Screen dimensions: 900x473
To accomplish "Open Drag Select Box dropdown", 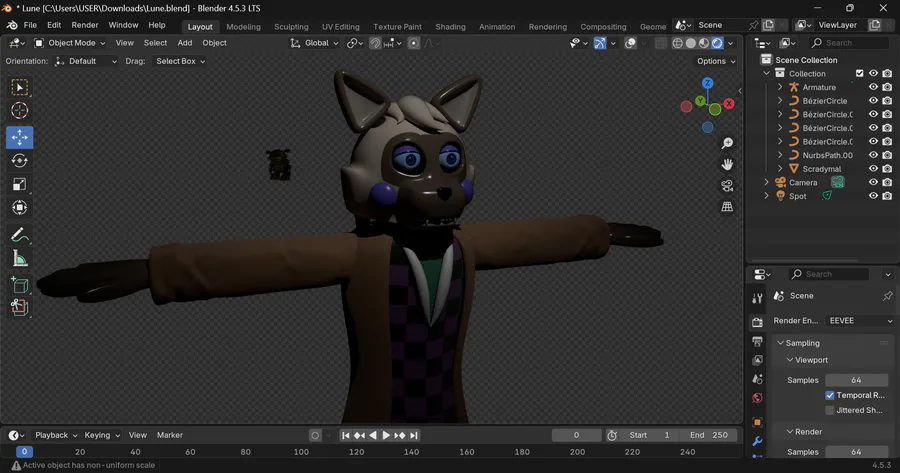I will coord(180,61).
